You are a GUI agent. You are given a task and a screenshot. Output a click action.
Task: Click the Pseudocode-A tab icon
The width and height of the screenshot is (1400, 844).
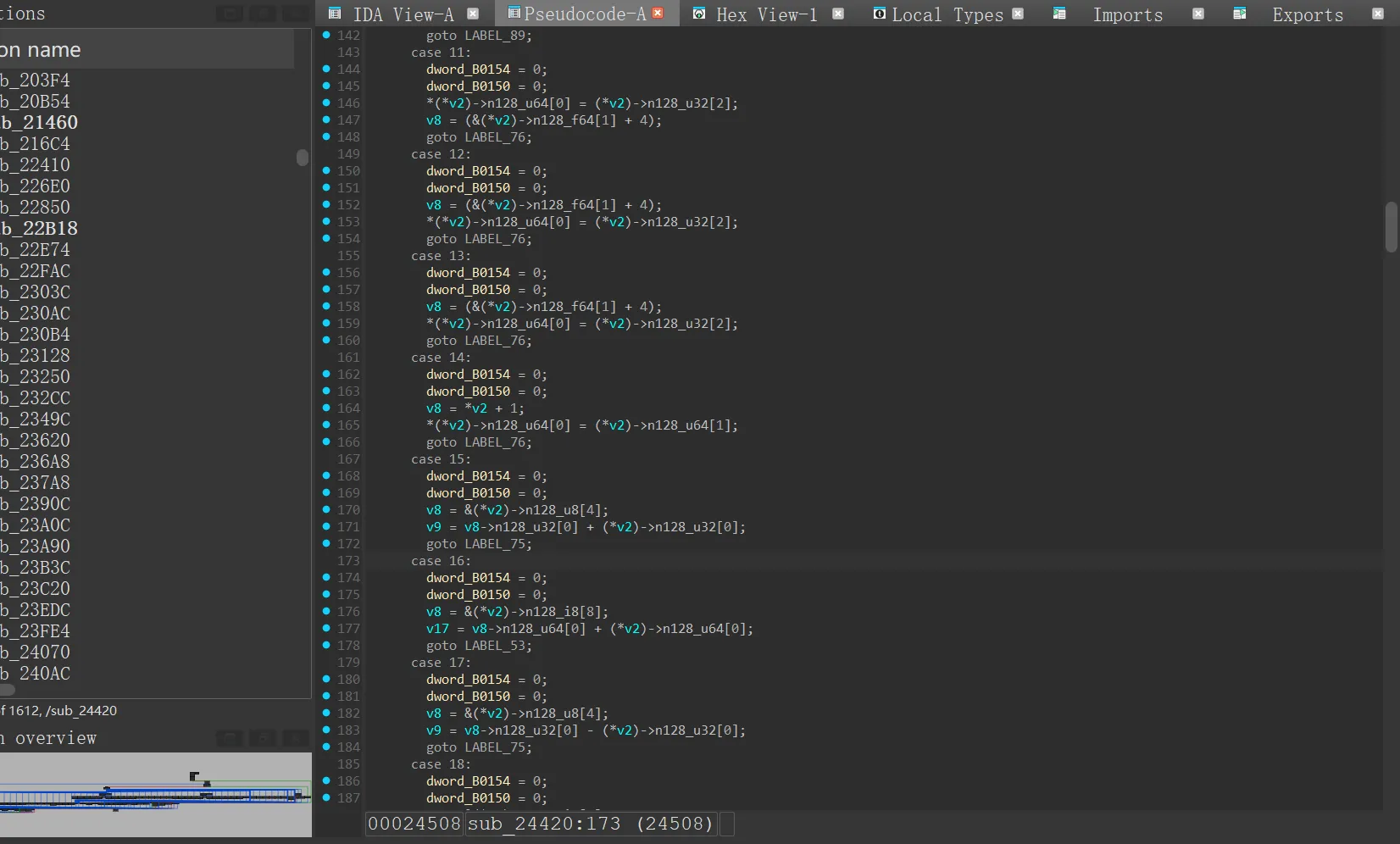click(514, 14)
